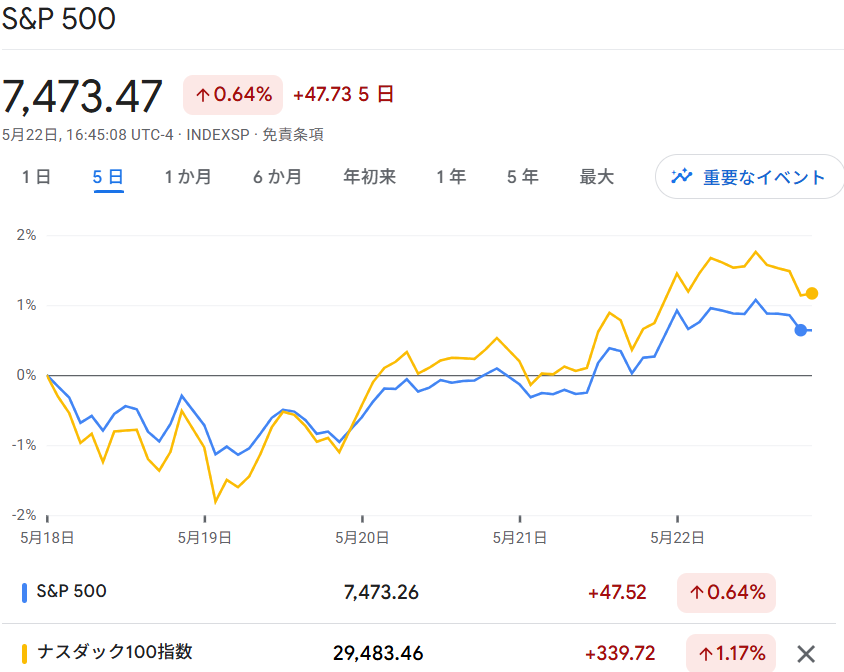Select the 5日 time range tab
Viewport: 844px width, 672px height.
(108, 177)
